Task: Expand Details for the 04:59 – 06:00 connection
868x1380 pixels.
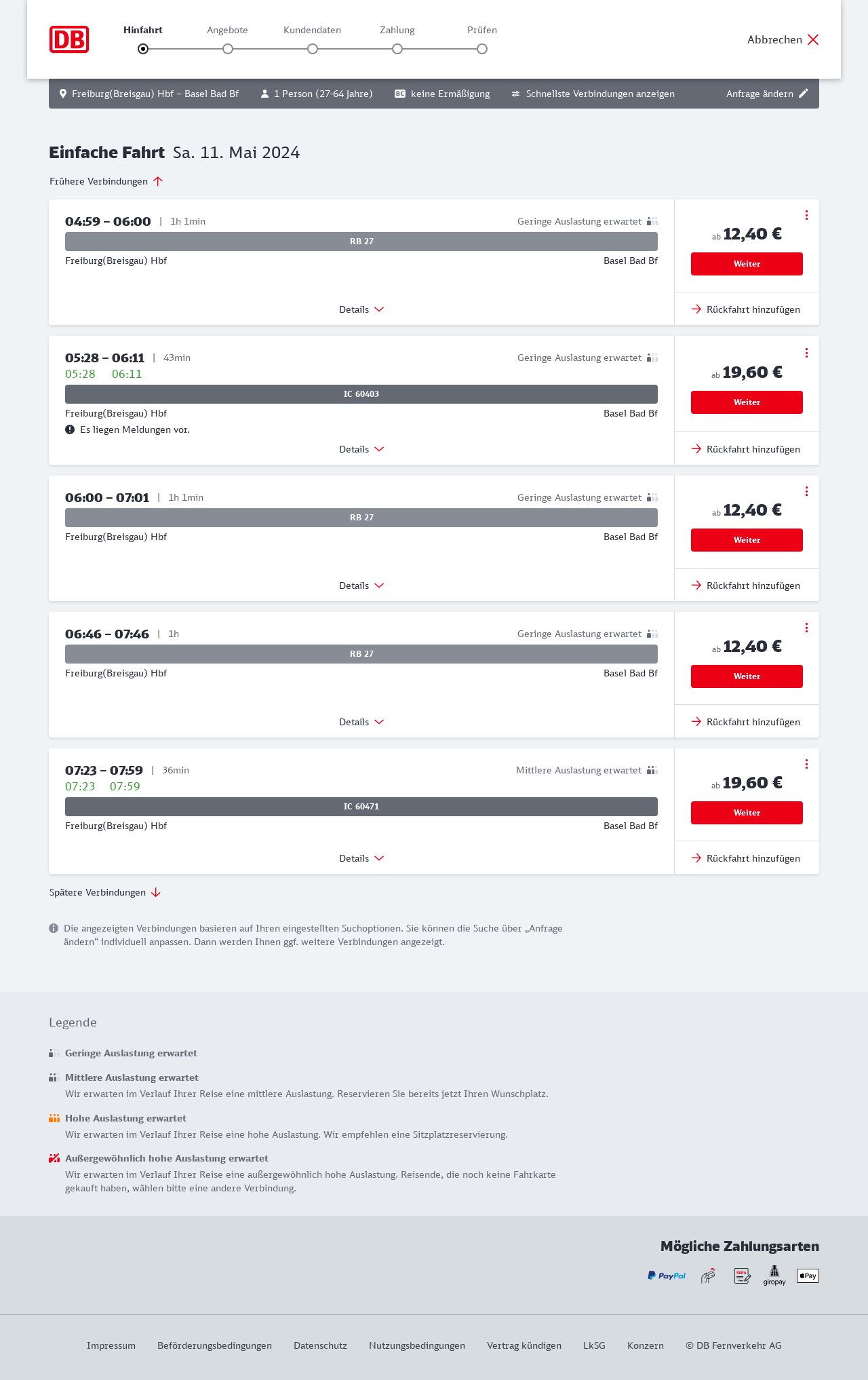Action: tap(361, 309)
